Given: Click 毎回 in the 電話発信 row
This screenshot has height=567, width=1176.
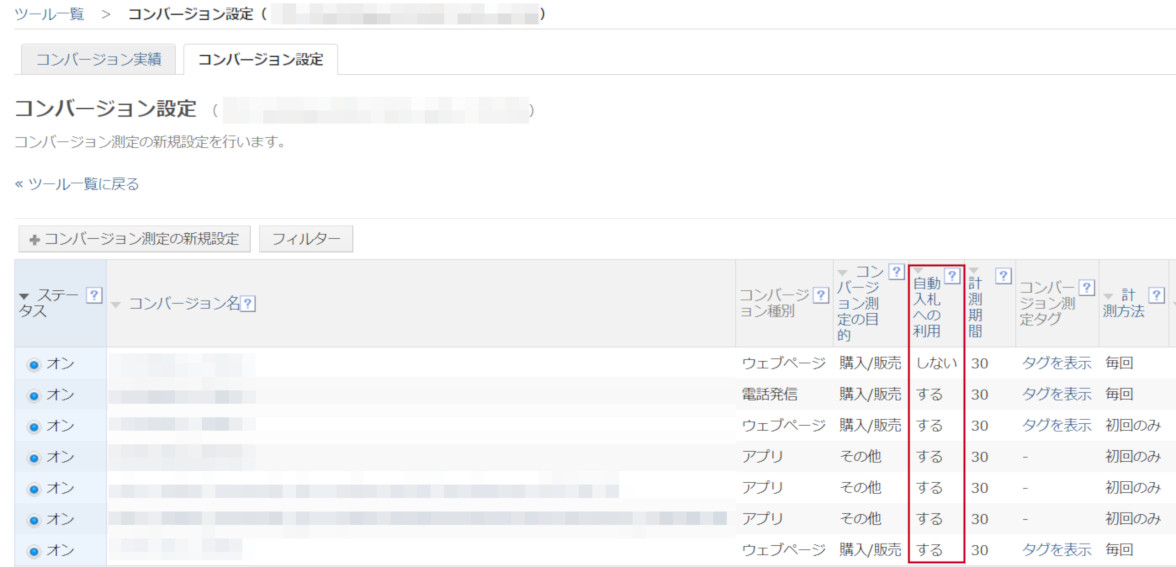Looking at the screenshot, I should click(1119, 394).
